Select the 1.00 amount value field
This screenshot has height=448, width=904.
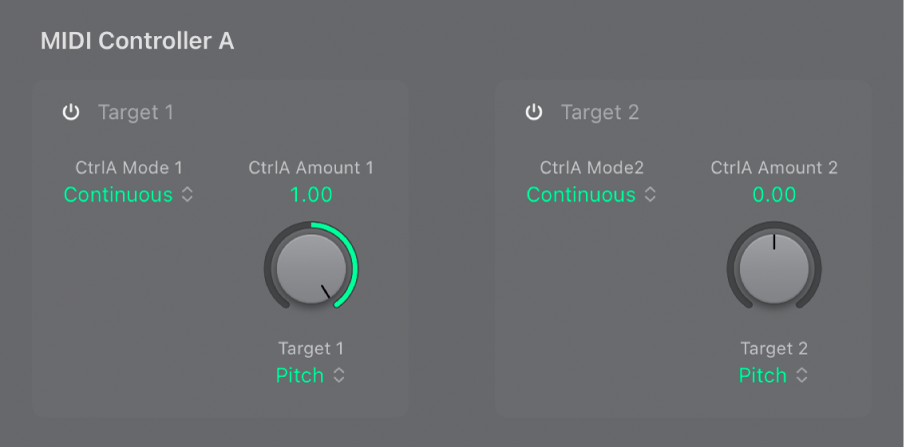pos(311,195)
